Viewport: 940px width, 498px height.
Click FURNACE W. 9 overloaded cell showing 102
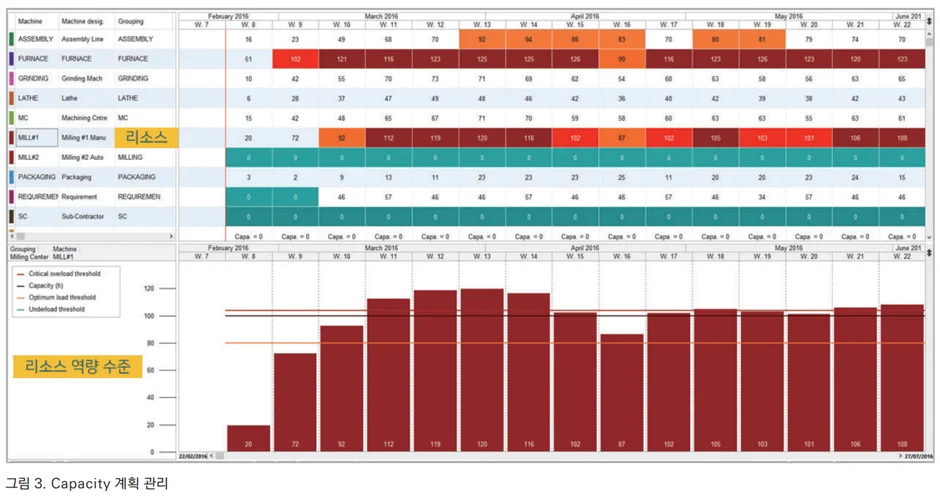(x=295, y=59)
